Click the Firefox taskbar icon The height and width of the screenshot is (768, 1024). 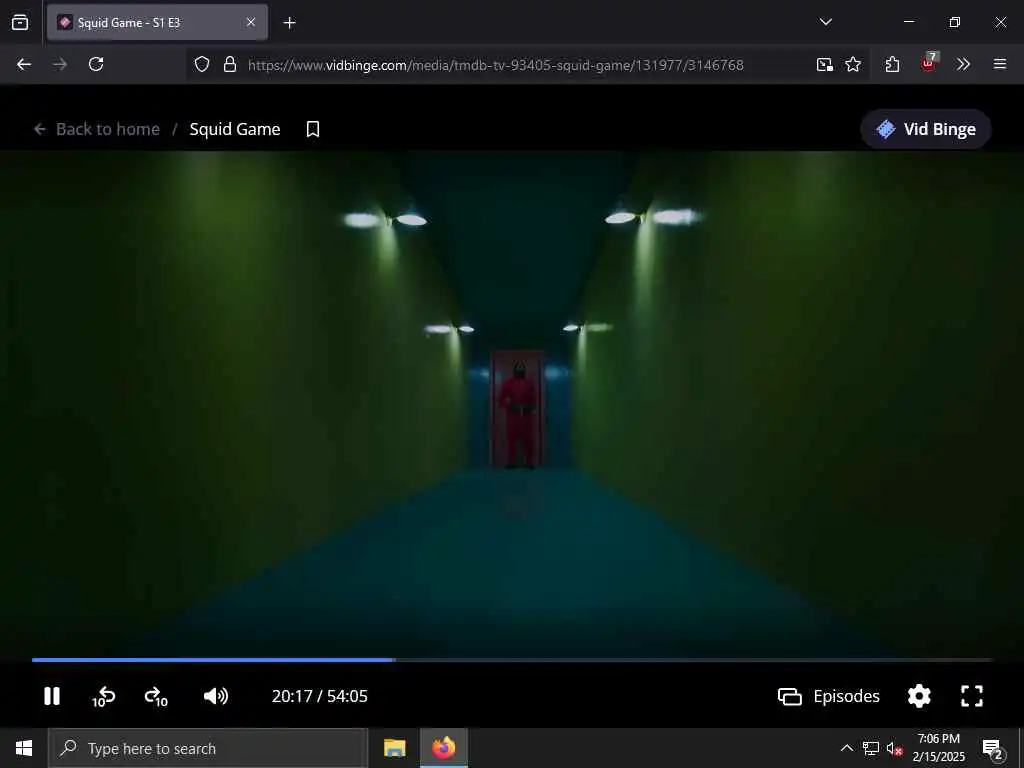443,748
